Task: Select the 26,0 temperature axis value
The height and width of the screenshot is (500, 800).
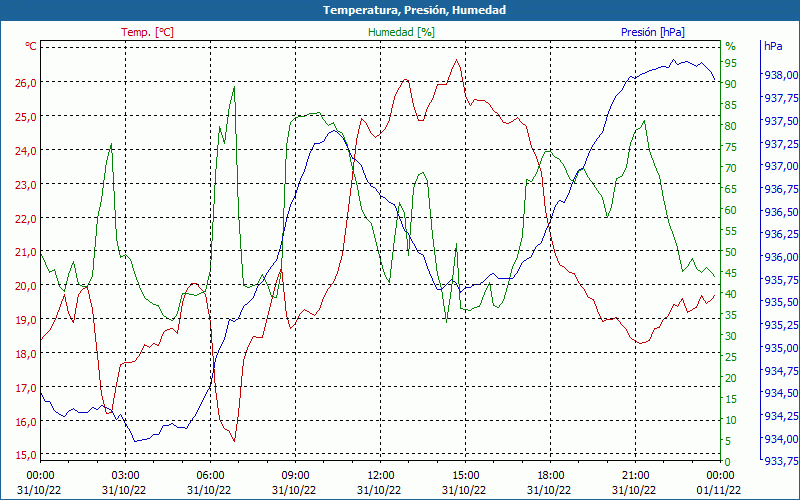Action: pos(27,83)
